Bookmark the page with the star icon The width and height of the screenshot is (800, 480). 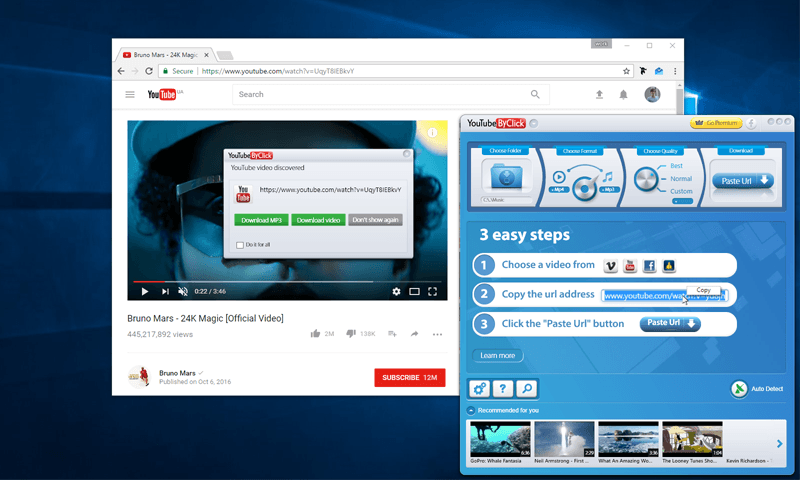626,71
